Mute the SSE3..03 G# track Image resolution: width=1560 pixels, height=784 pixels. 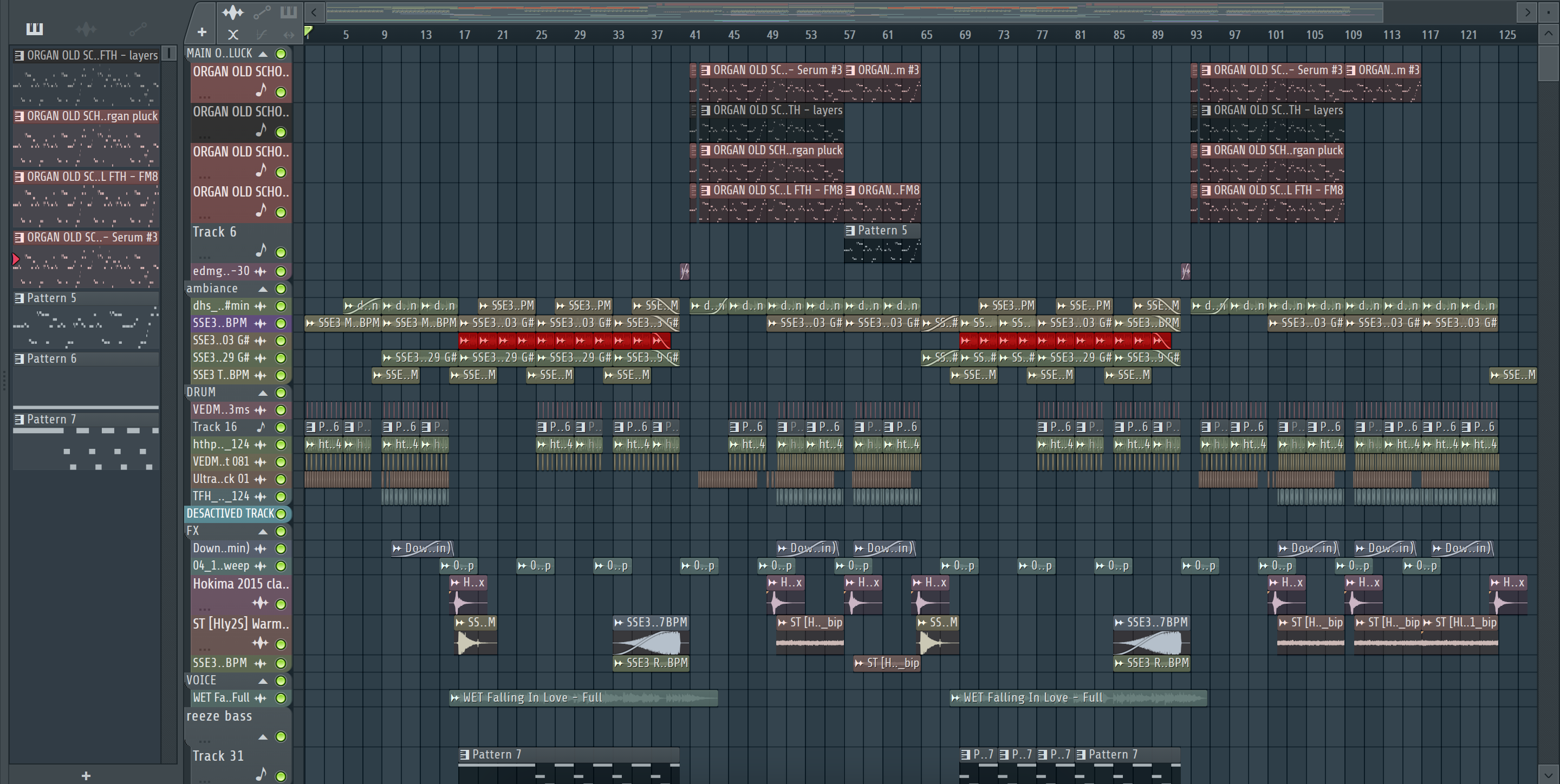click(281, 341)
